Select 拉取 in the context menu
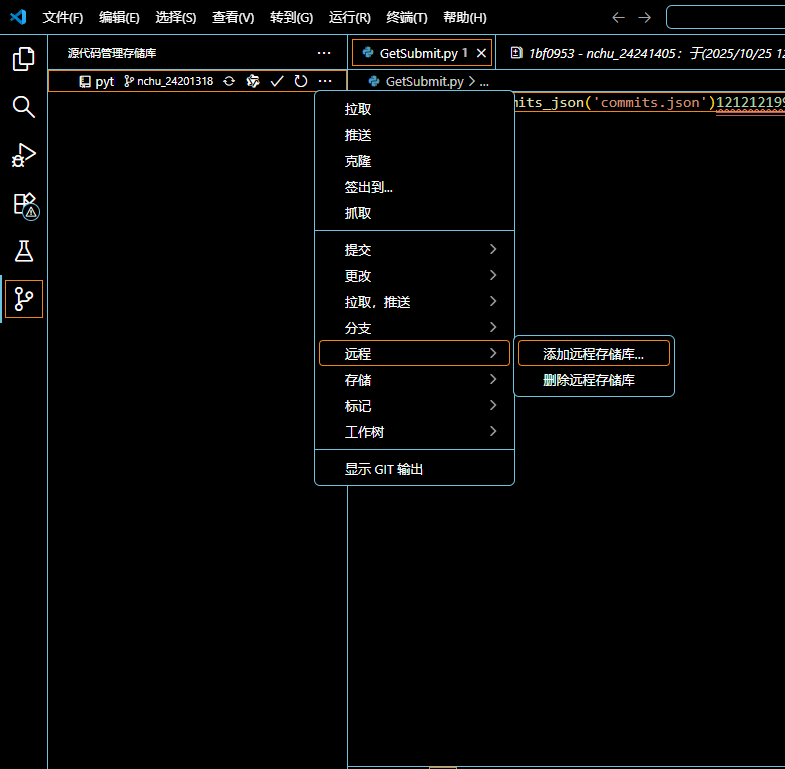This screenshot has width=785, height=769. coord(415,109)
